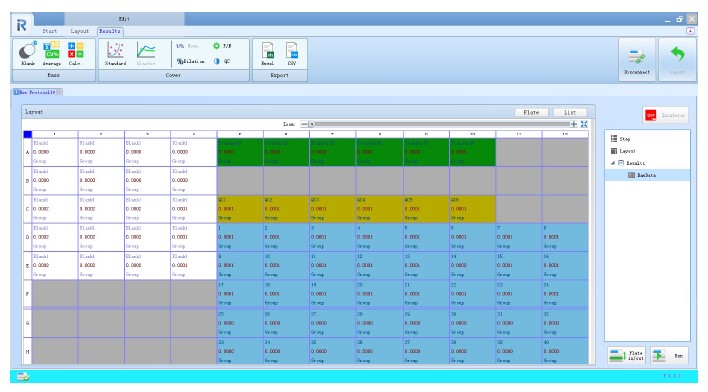Click the Plate in/out button
The image size is (708, 392).
(x=627, y=355)
